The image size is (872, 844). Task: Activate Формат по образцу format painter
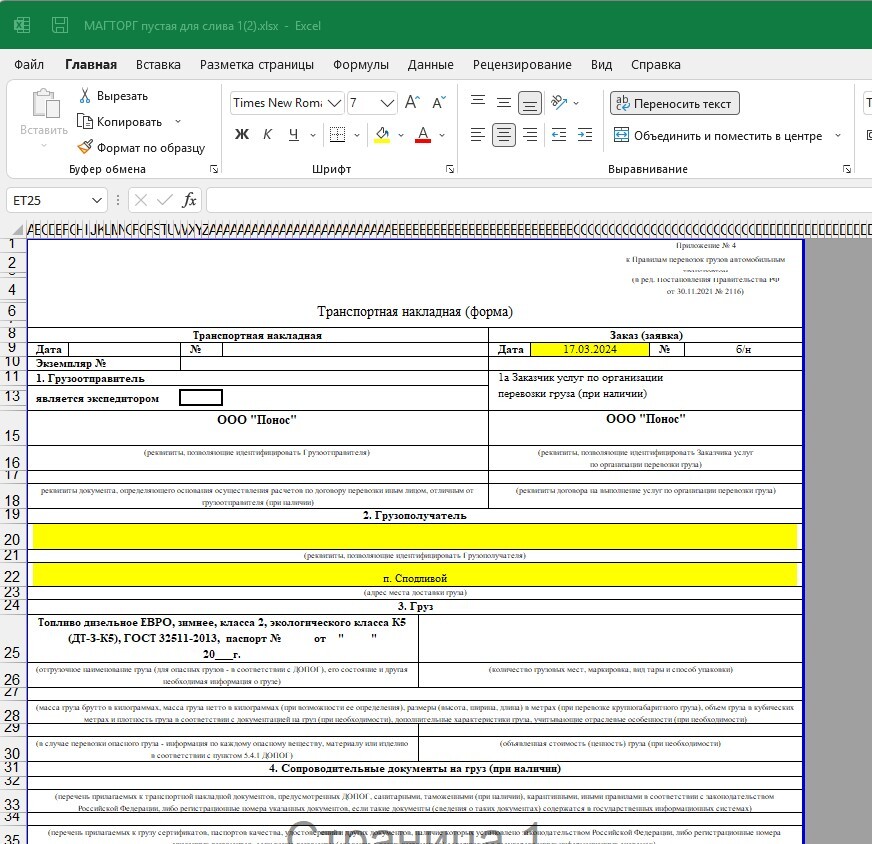pyautogui.click(x=141, y=147)
